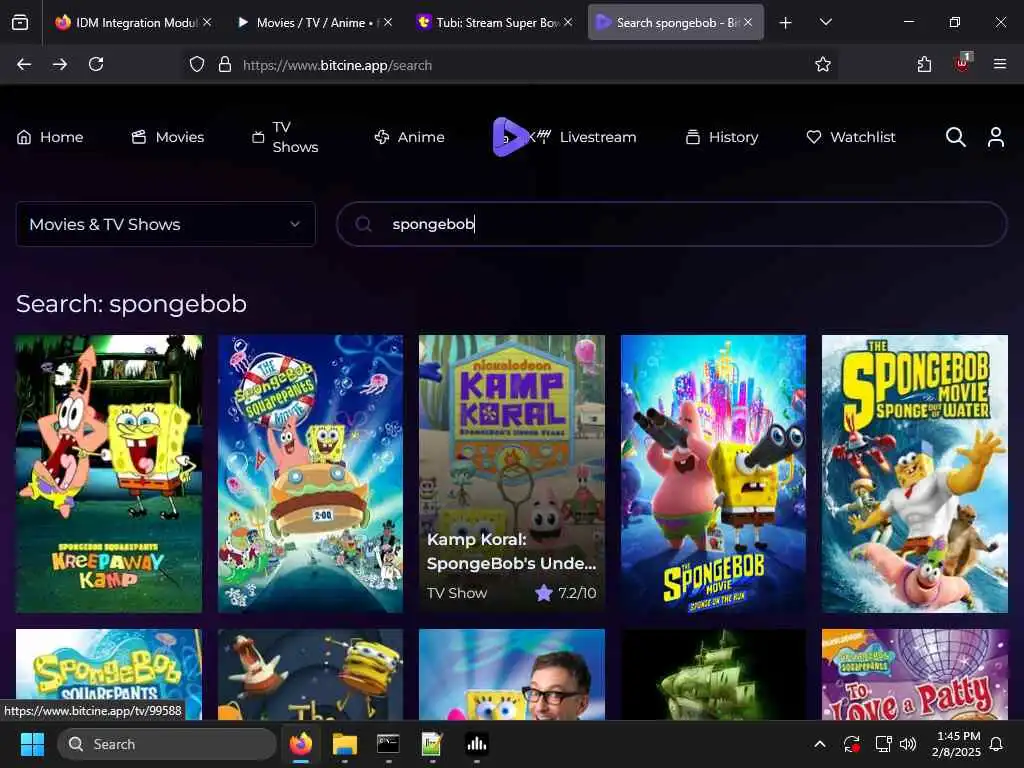1024x768 pixels.
Task: Open the volume speaker tray icon
Action: click(x=908, y=744)
